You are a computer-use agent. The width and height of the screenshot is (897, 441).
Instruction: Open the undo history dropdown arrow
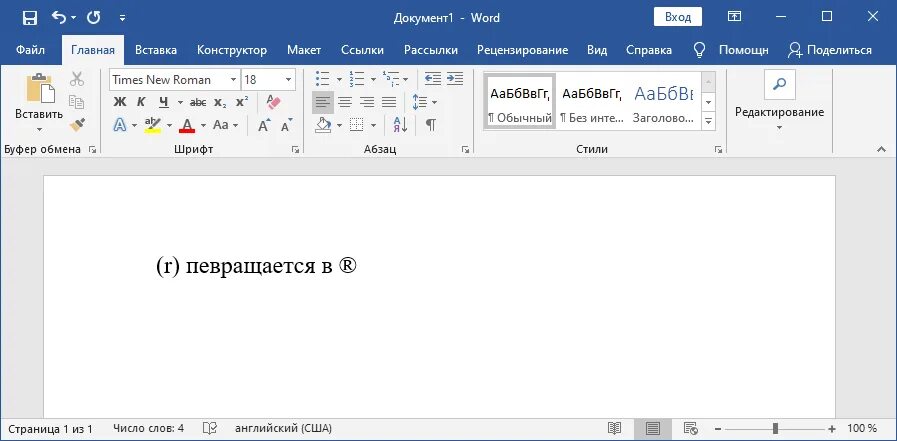[x=74, y=18]
